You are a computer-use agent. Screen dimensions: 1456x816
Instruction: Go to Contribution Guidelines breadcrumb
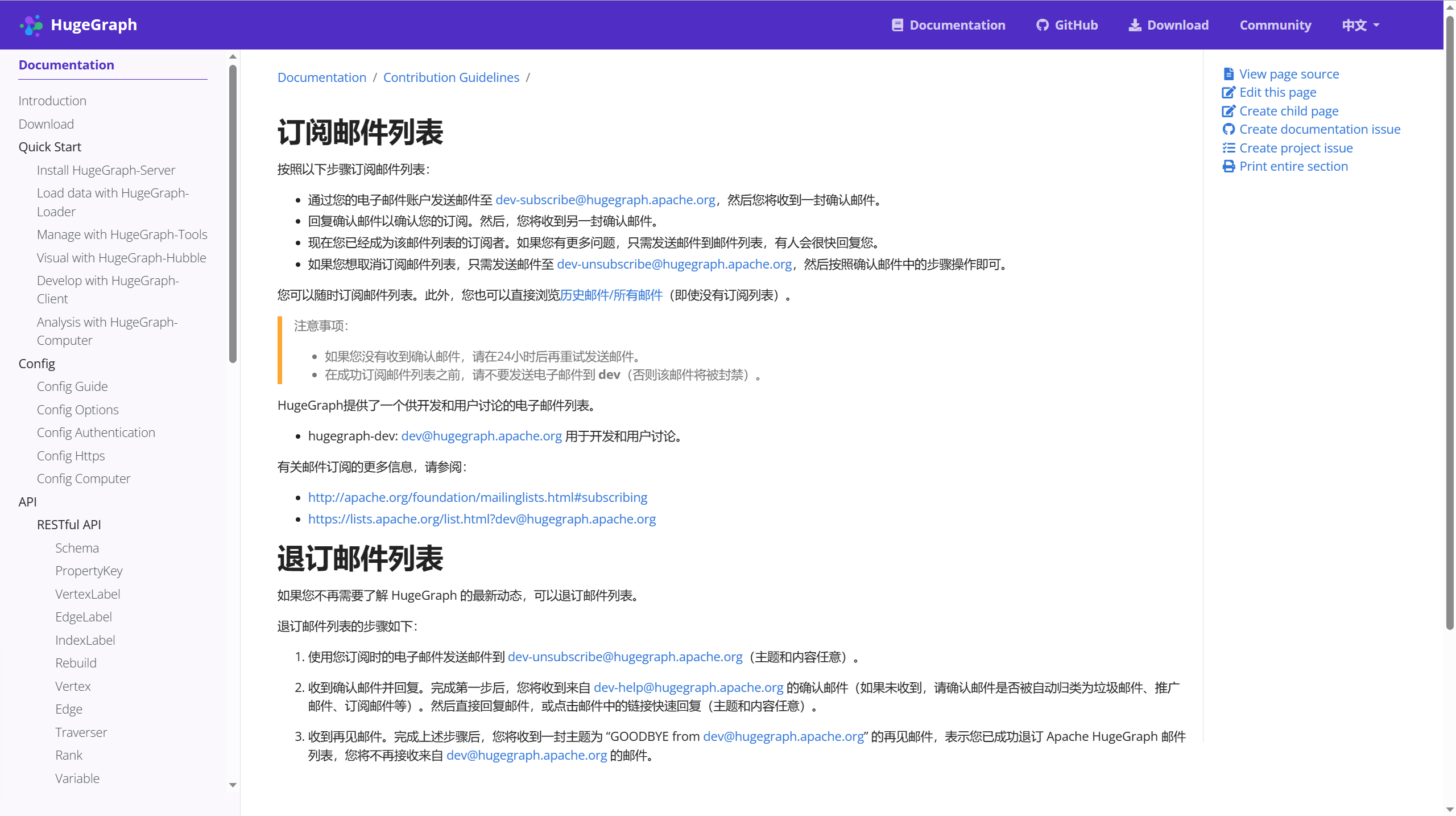click(451, 77)
